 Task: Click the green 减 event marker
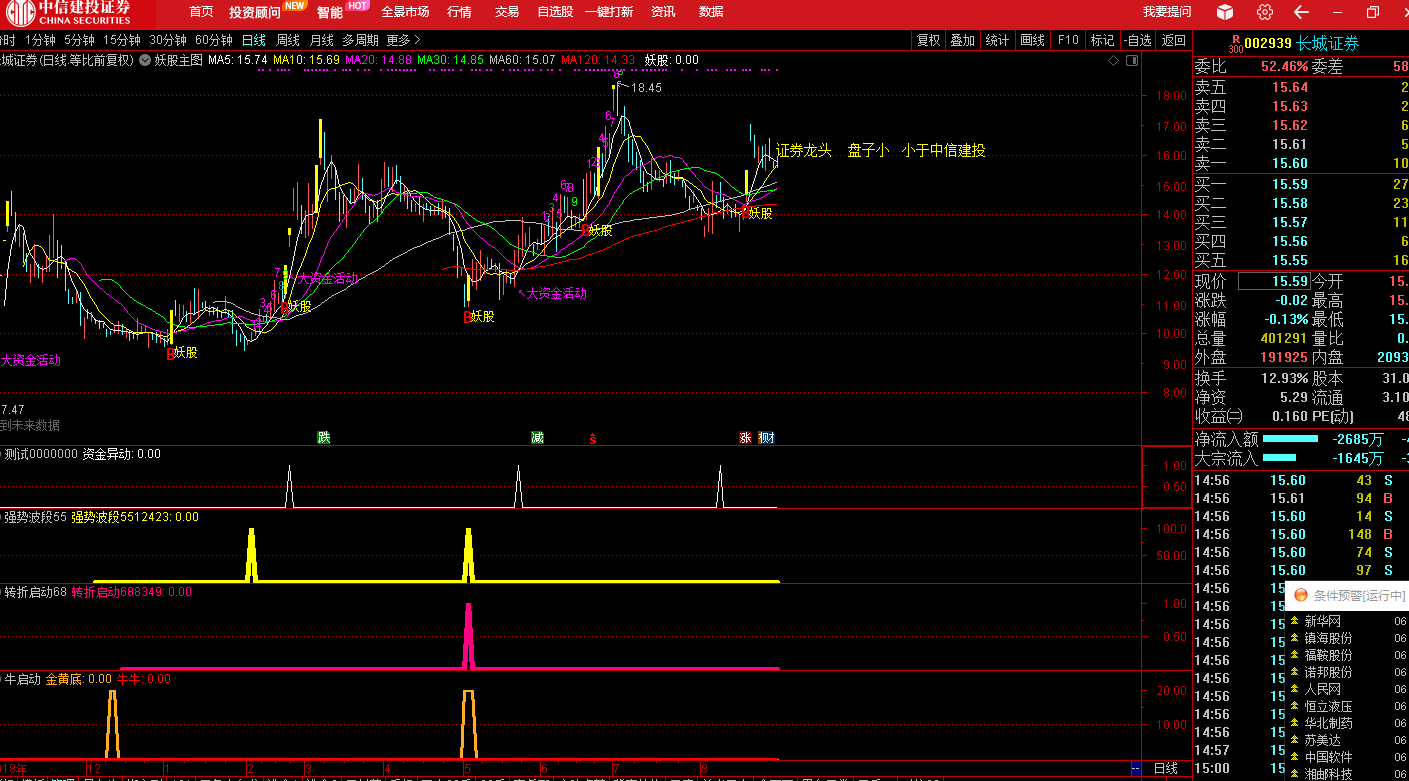tap(537, 437)
